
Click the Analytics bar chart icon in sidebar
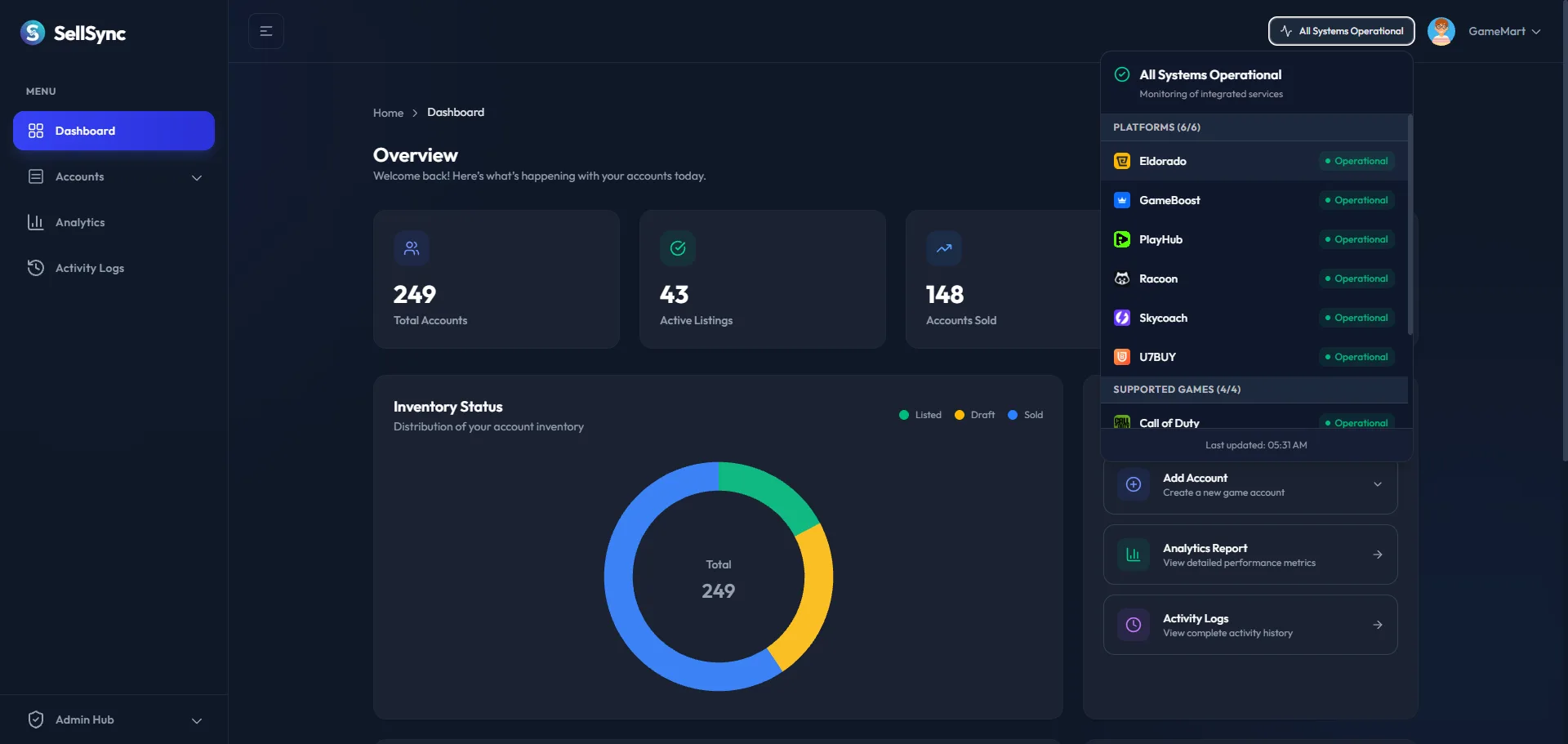coord(36,222)
